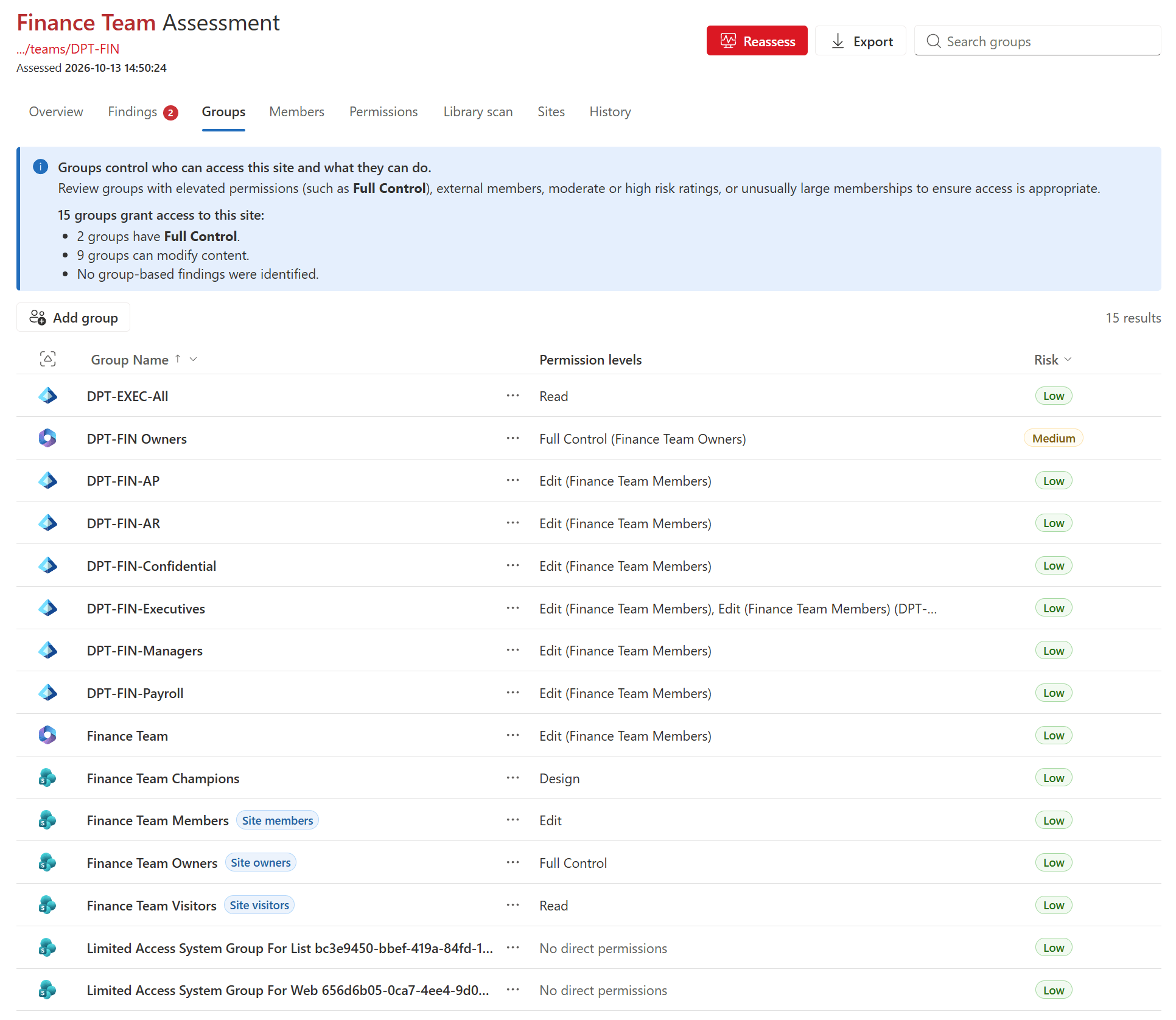The image size is (1176, 1020).
Task: Open more options for DPT-FIN Owners
Action: tap(513, 438)
